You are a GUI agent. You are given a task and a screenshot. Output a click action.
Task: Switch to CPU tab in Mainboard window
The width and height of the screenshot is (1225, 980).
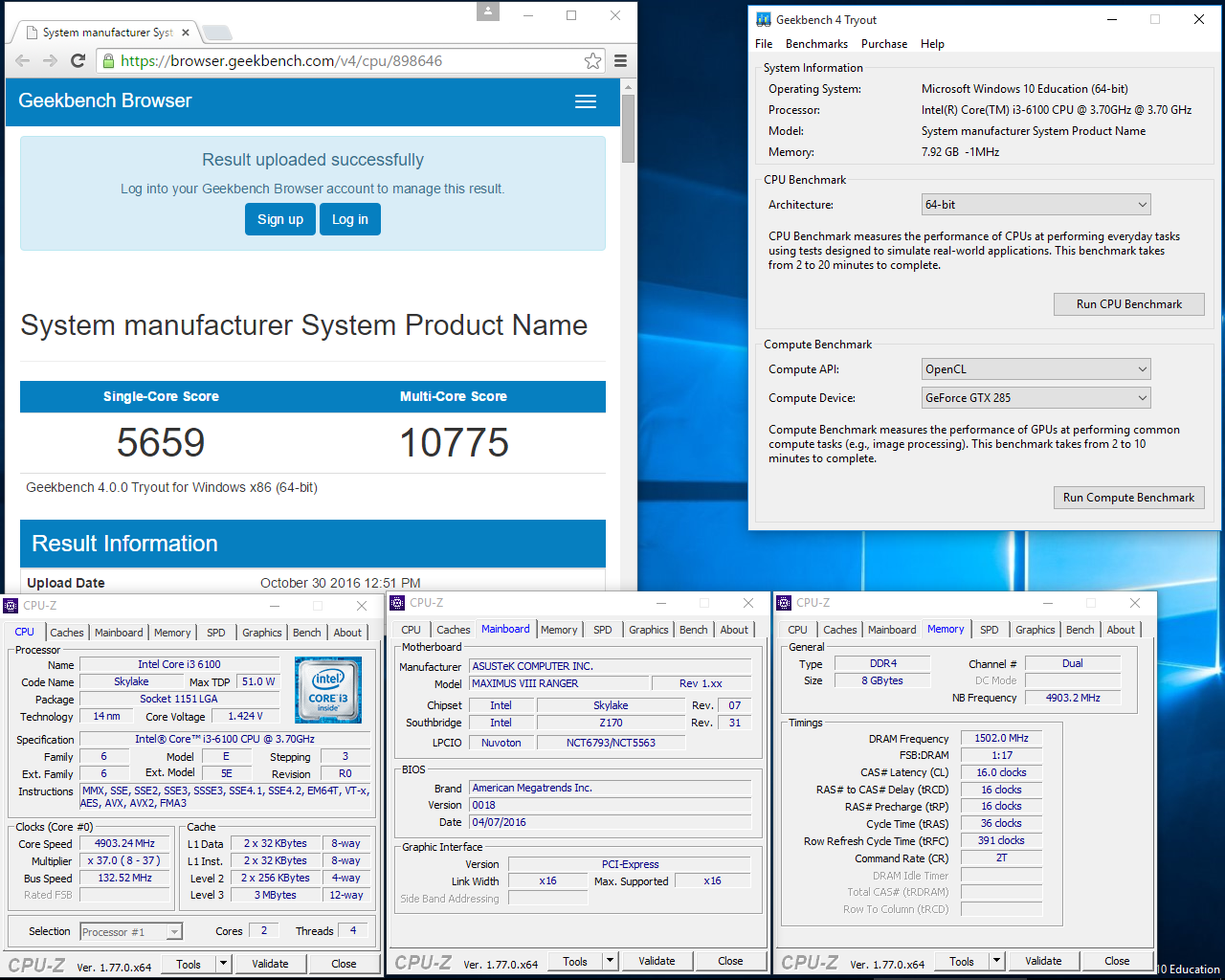tap(412, 630)
